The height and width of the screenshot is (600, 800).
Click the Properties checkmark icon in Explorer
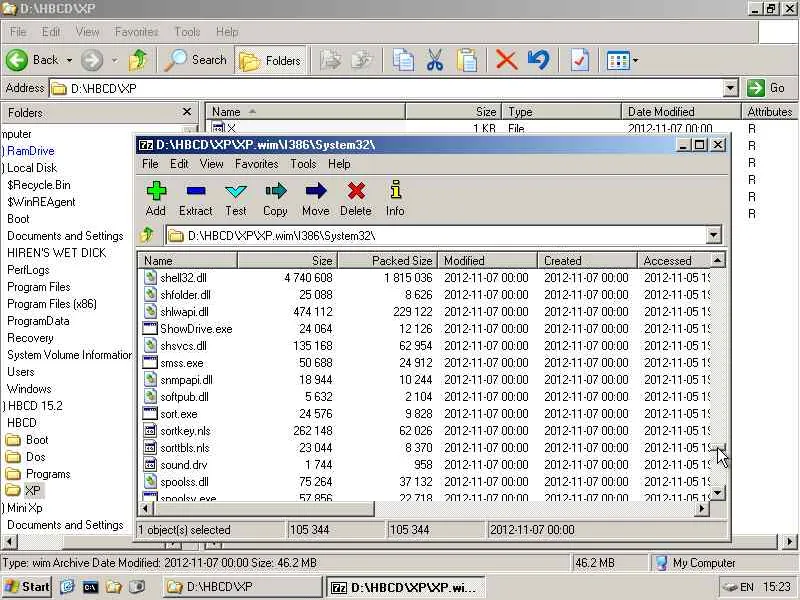pyautogui.click(x=580, y=60)
